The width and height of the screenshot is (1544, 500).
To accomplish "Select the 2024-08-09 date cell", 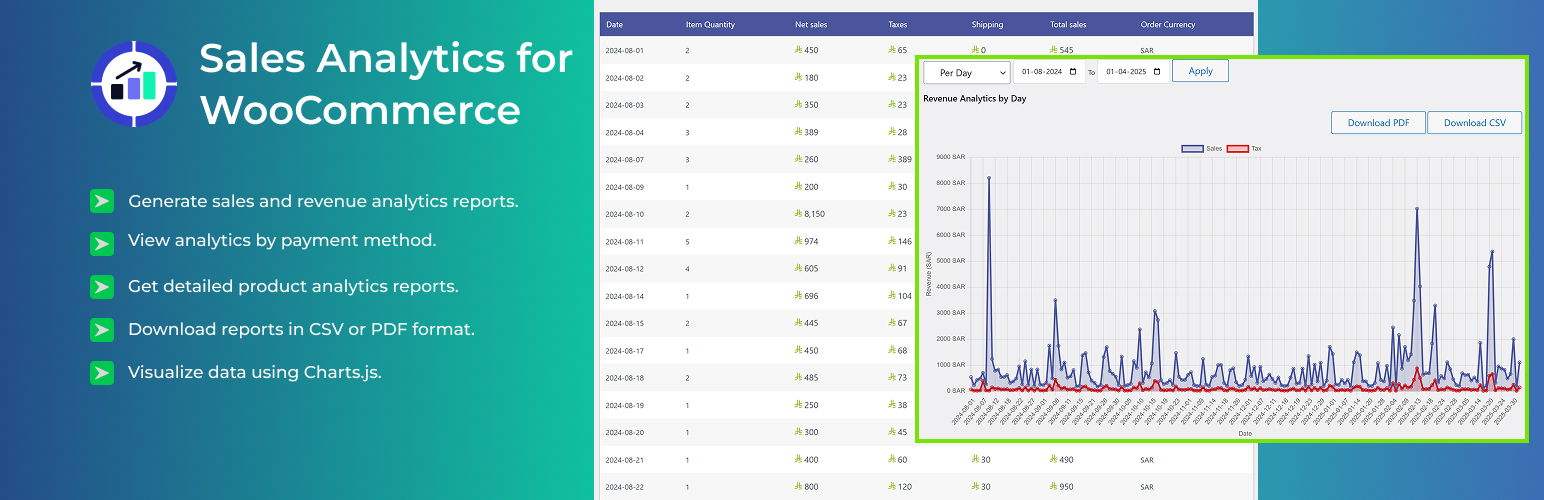I will (x=624, y=187).
